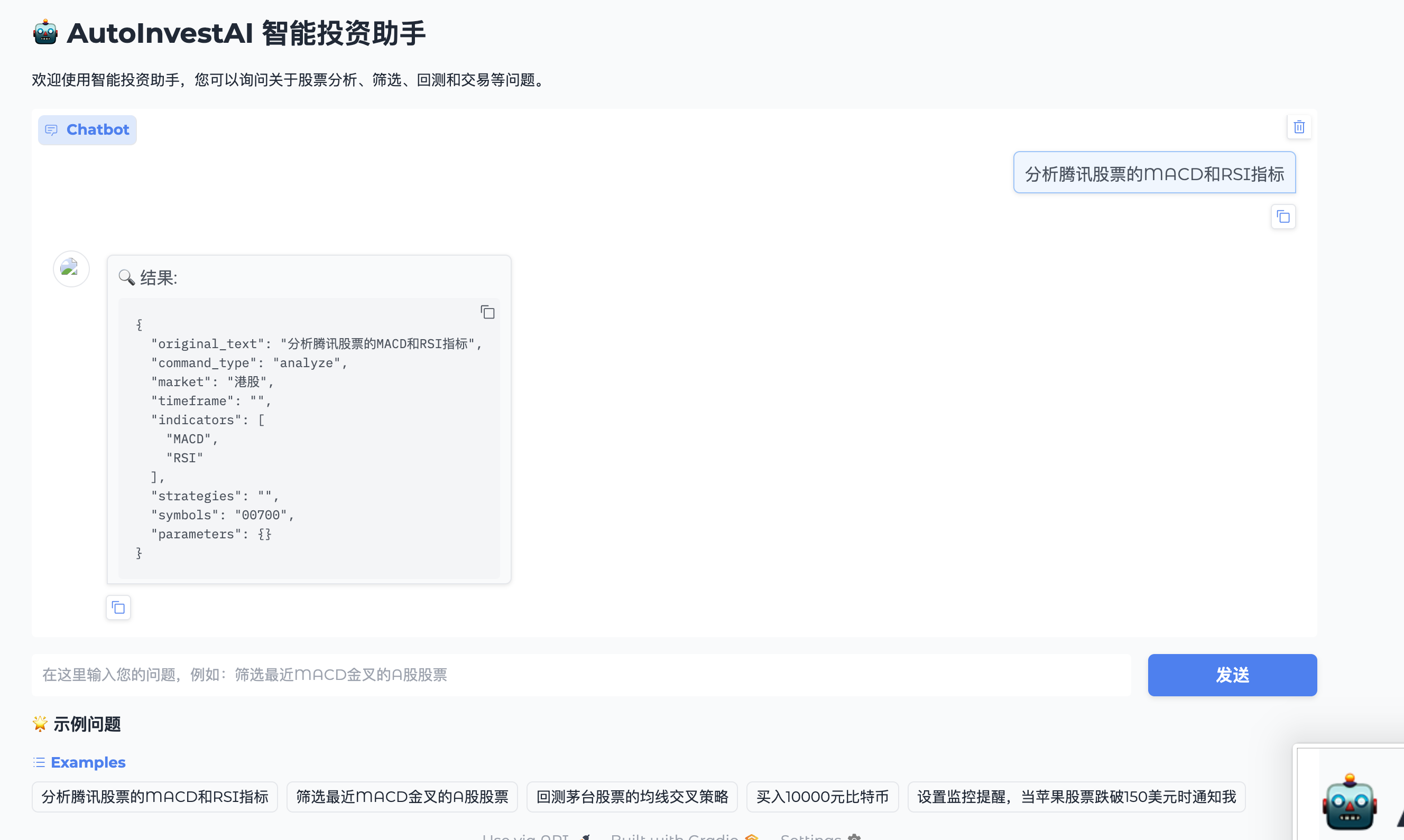Choose example 回测茅台股票的均线交叉策略
The width and height of the screenshot is (1404, 840).
[632, 797]
